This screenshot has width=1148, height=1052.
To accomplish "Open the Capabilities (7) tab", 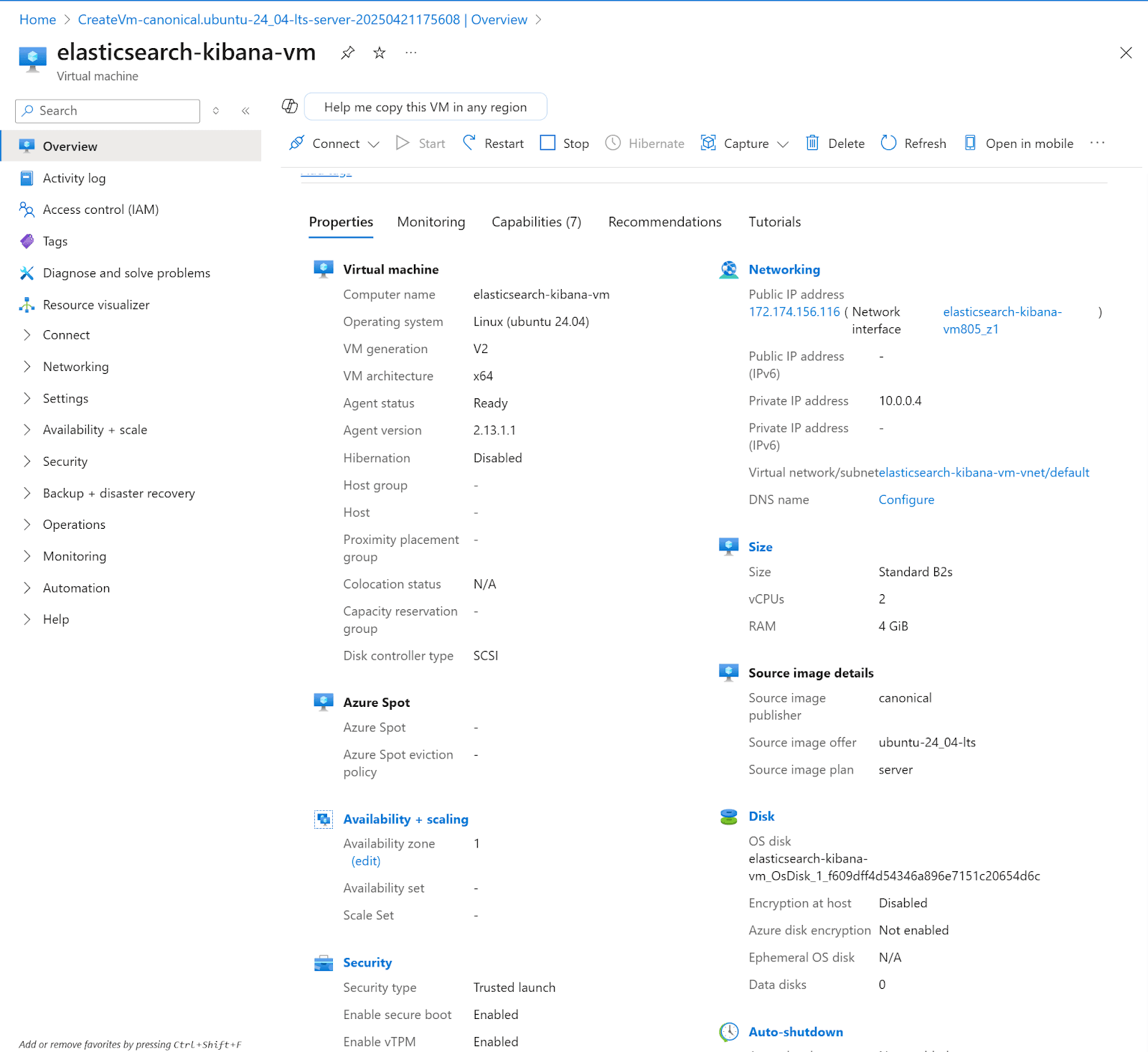I will click(x=535, y=222).
